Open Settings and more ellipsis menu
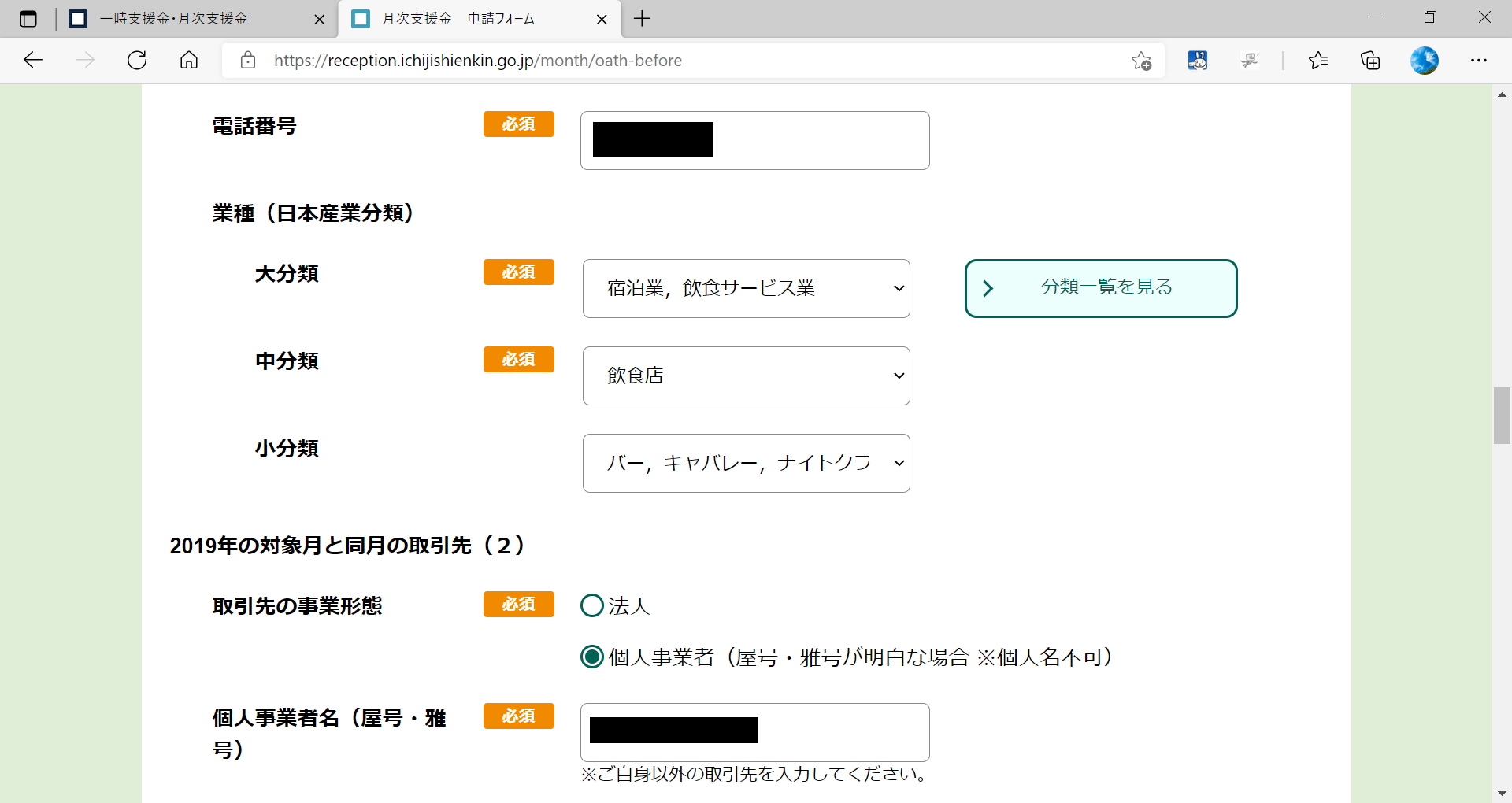The image size is (1512, 803). click(1479, 61)
